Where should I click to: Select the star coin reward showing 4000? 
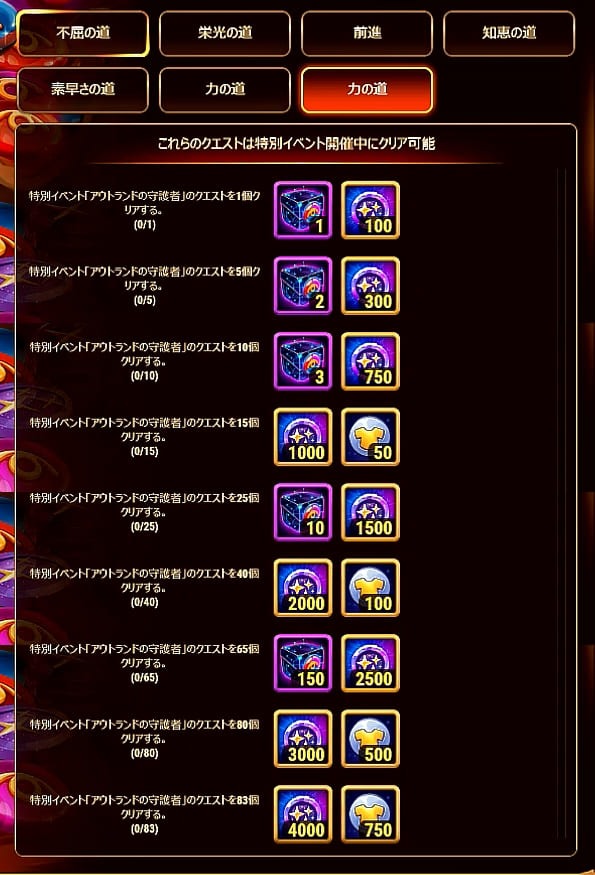click(x=303, y=815)
